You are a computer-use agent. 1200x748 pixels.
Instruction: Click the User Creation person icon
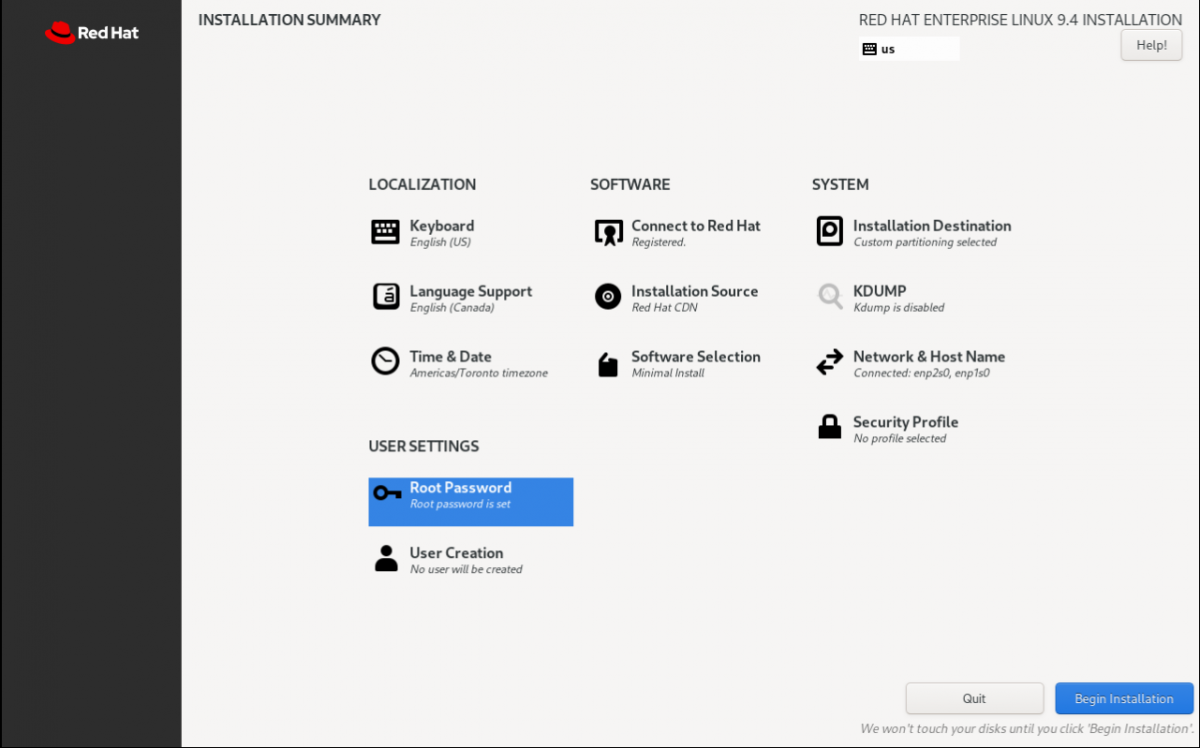pos(386,559)
